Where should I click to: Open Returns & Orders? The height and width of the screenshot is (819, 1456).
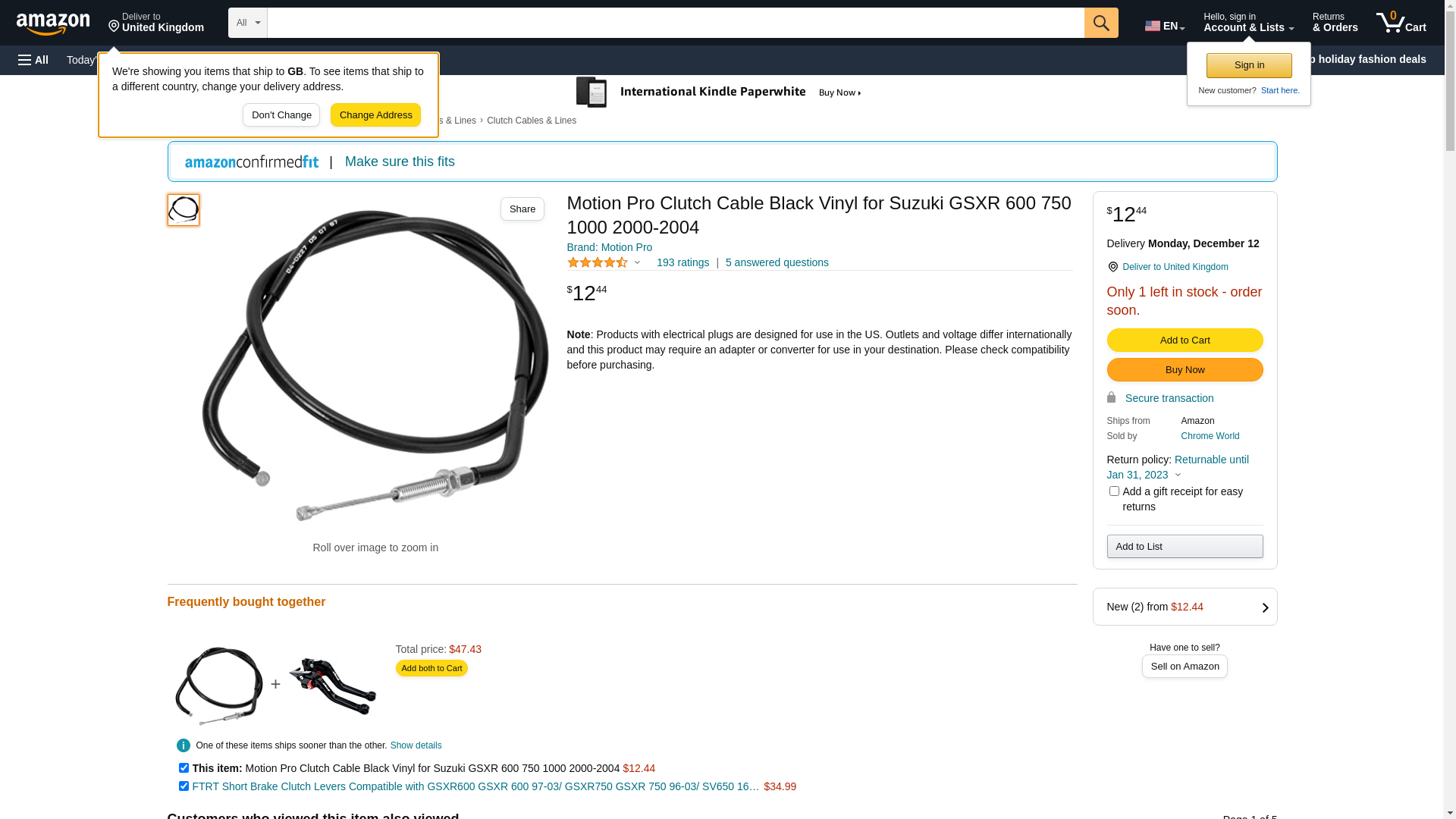1335,23
